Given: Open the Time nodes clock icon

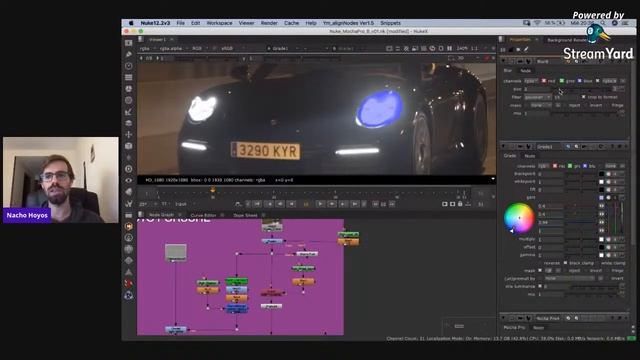Looking at the screenshot, I should coord(129,66).
